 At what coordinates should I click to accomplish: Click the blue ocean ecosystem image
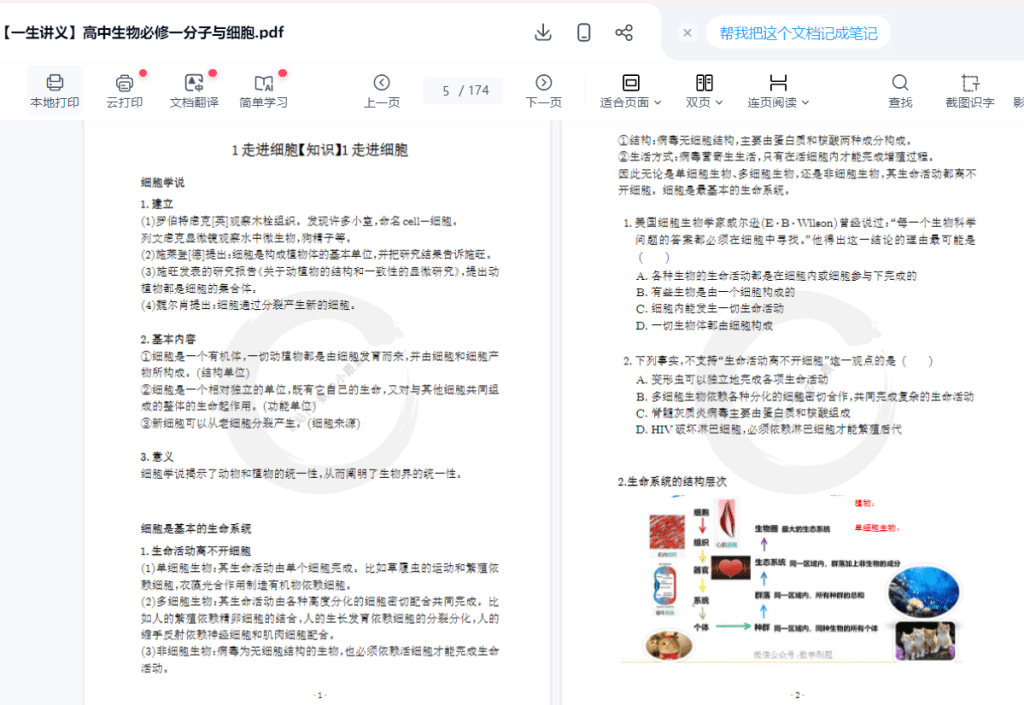pyautogui.click(x=924, y=592)
